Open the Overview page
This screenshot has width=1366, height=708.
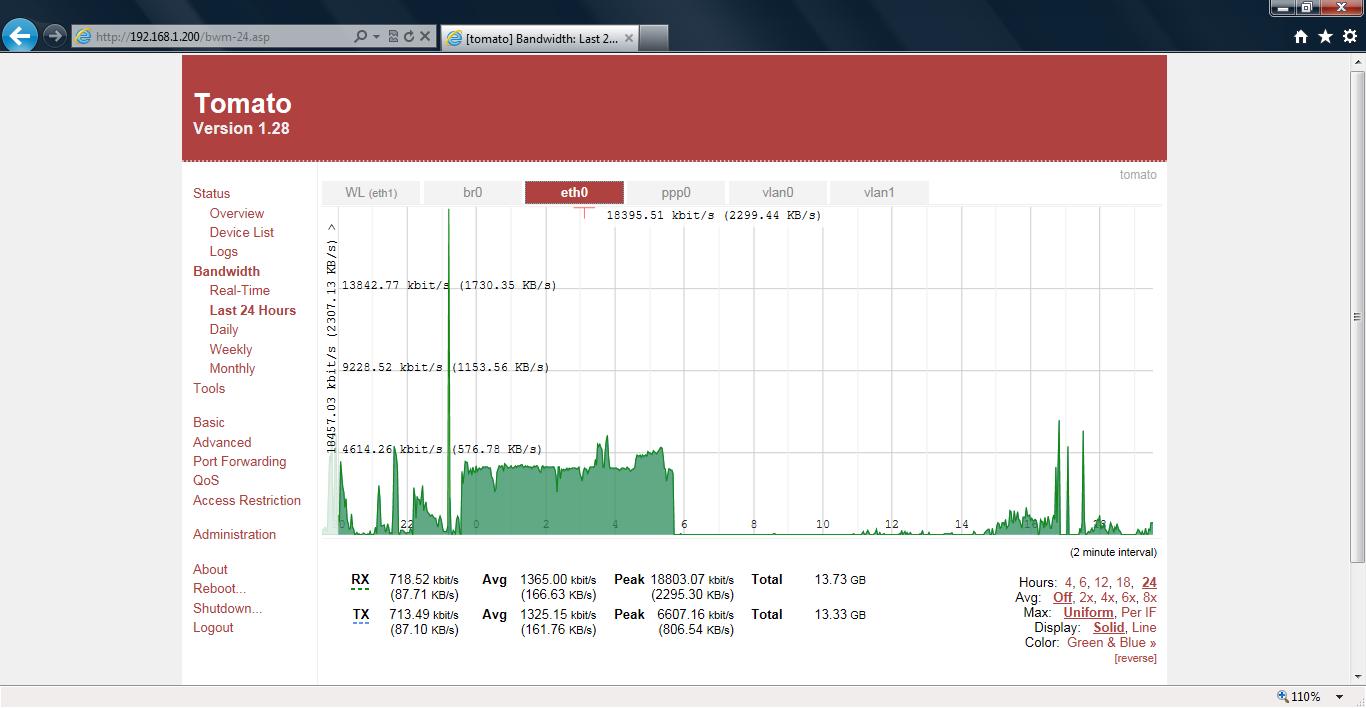click(x=237, y=213)
